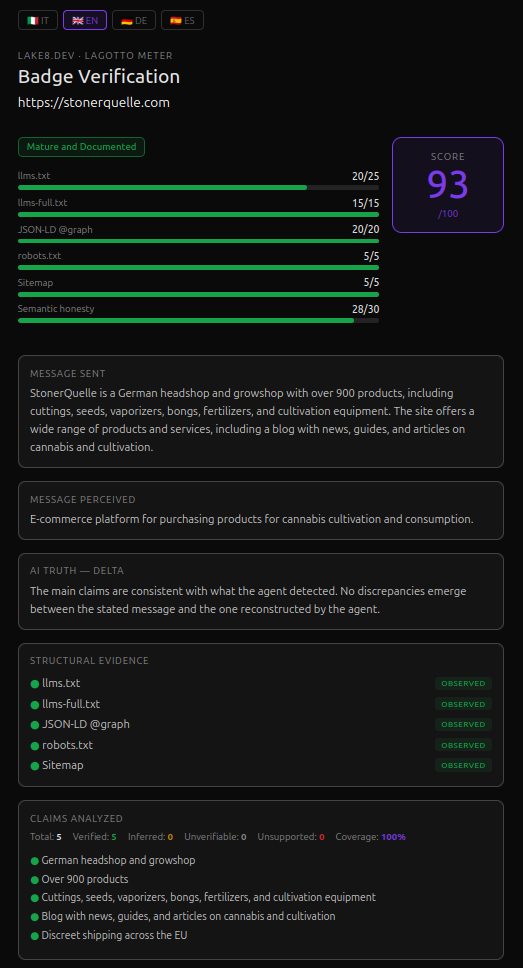This screenshot has width=523, height=968.
Task: Click the Semantic honesty progress bar
Action: click(198, 320)
